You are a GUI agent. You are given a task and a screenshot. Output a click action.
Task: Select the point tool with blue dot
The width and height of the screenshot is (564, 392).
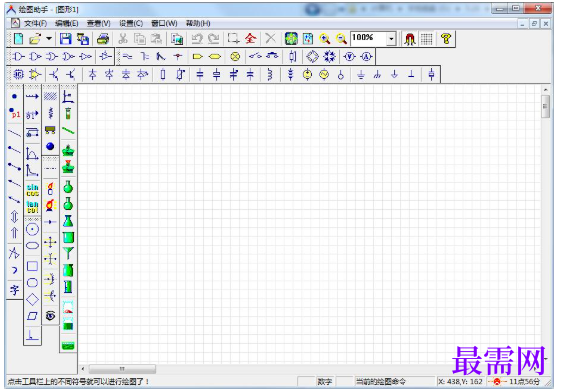click(x=14, y=96)
